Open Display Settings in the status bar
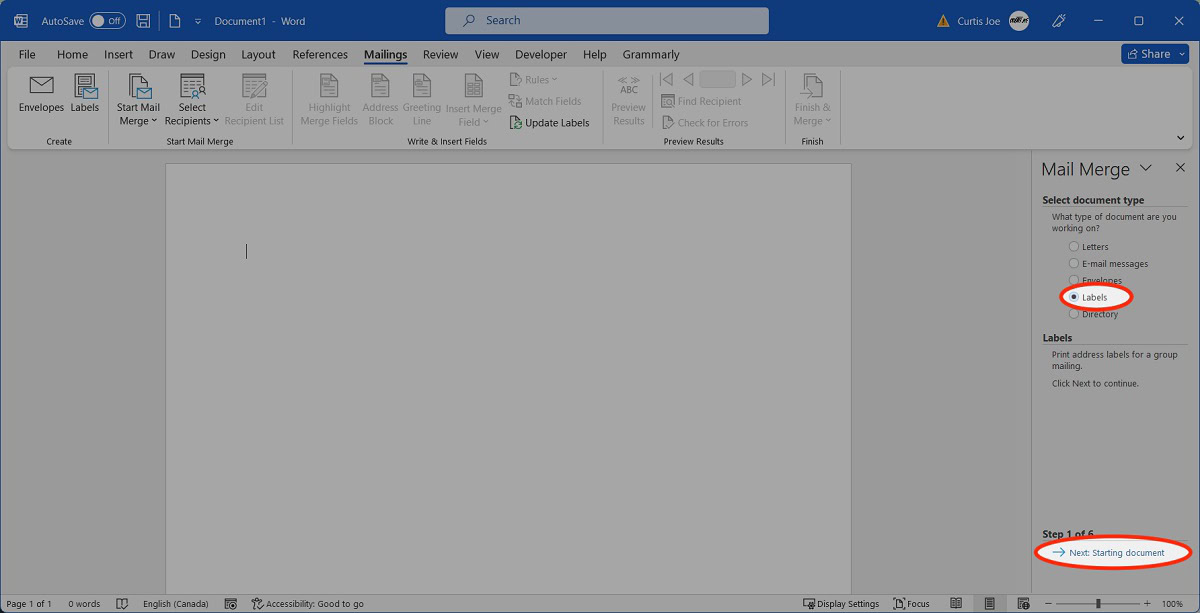This screenshot has height=613, width=1200. coord(841,604)
